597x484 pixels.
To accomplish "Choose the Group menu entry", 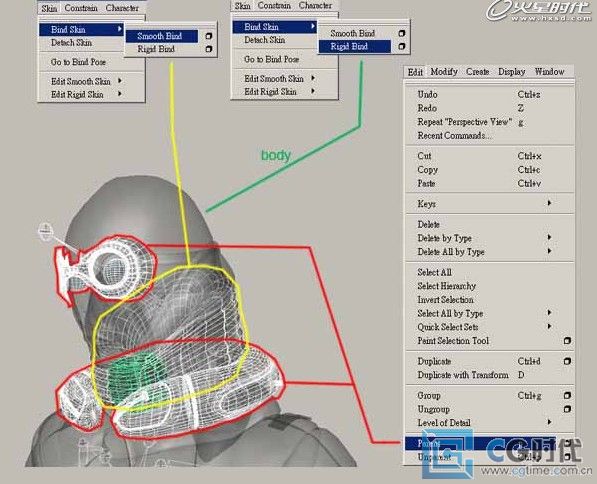I will click(x=429, y=396).
